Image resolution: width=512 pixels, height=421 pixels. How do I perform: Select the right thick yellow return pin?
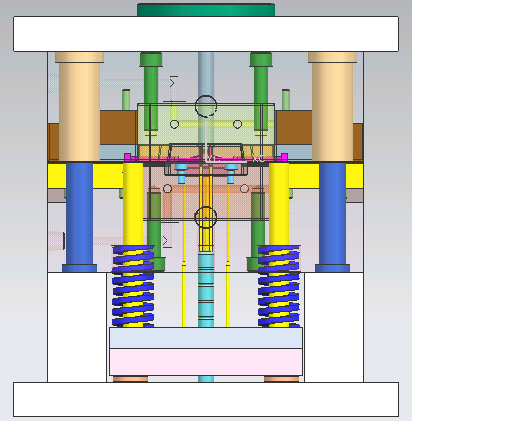[x=279, y=204]
